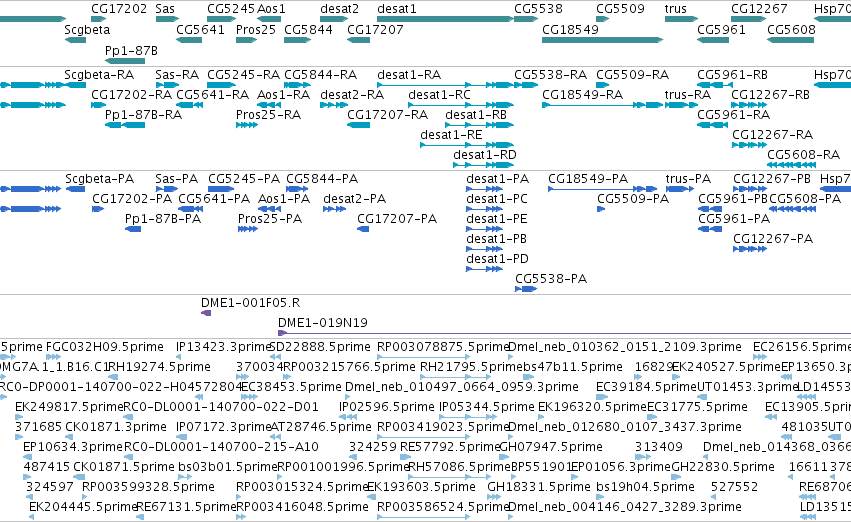Click the desat1-PC protein label

[x=497, y=199]
